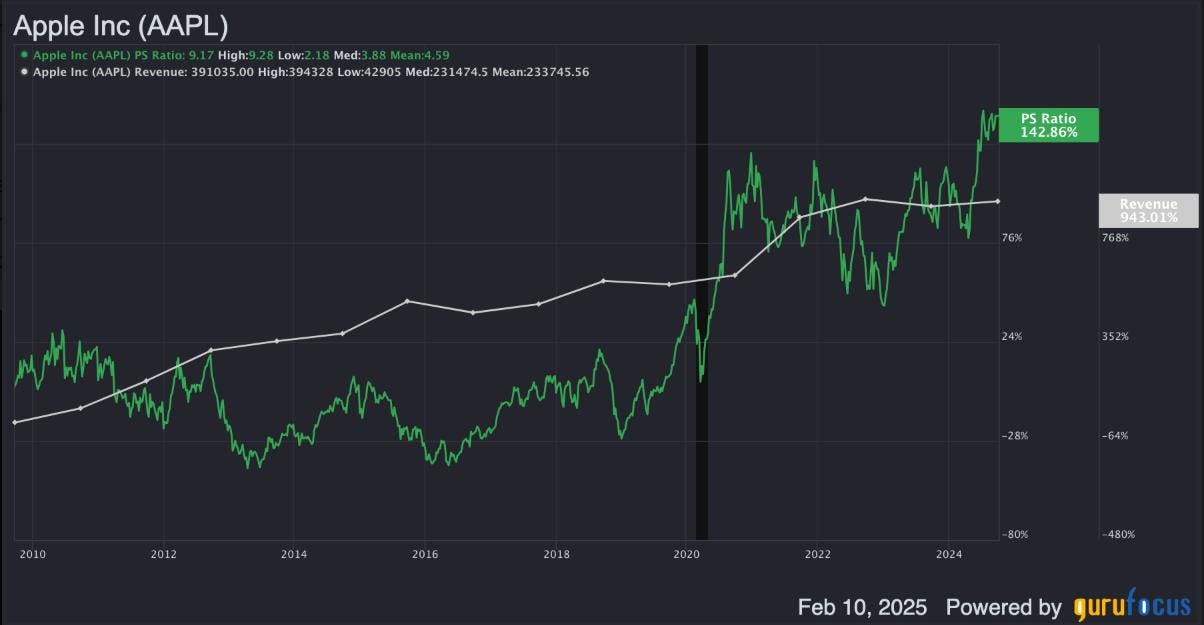Click the 2020 x-axis label
The width and height of the screenshot is (1204, 625).
[686, 553]
